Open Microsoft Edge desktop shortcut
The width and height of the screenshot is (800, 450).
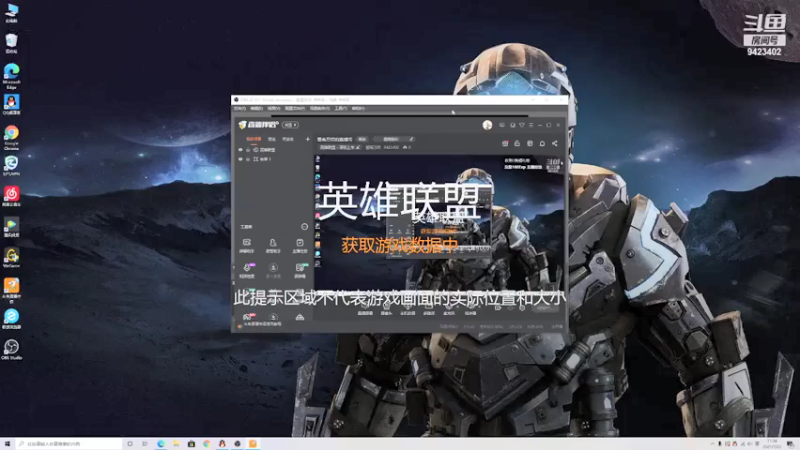click(11, 76)
